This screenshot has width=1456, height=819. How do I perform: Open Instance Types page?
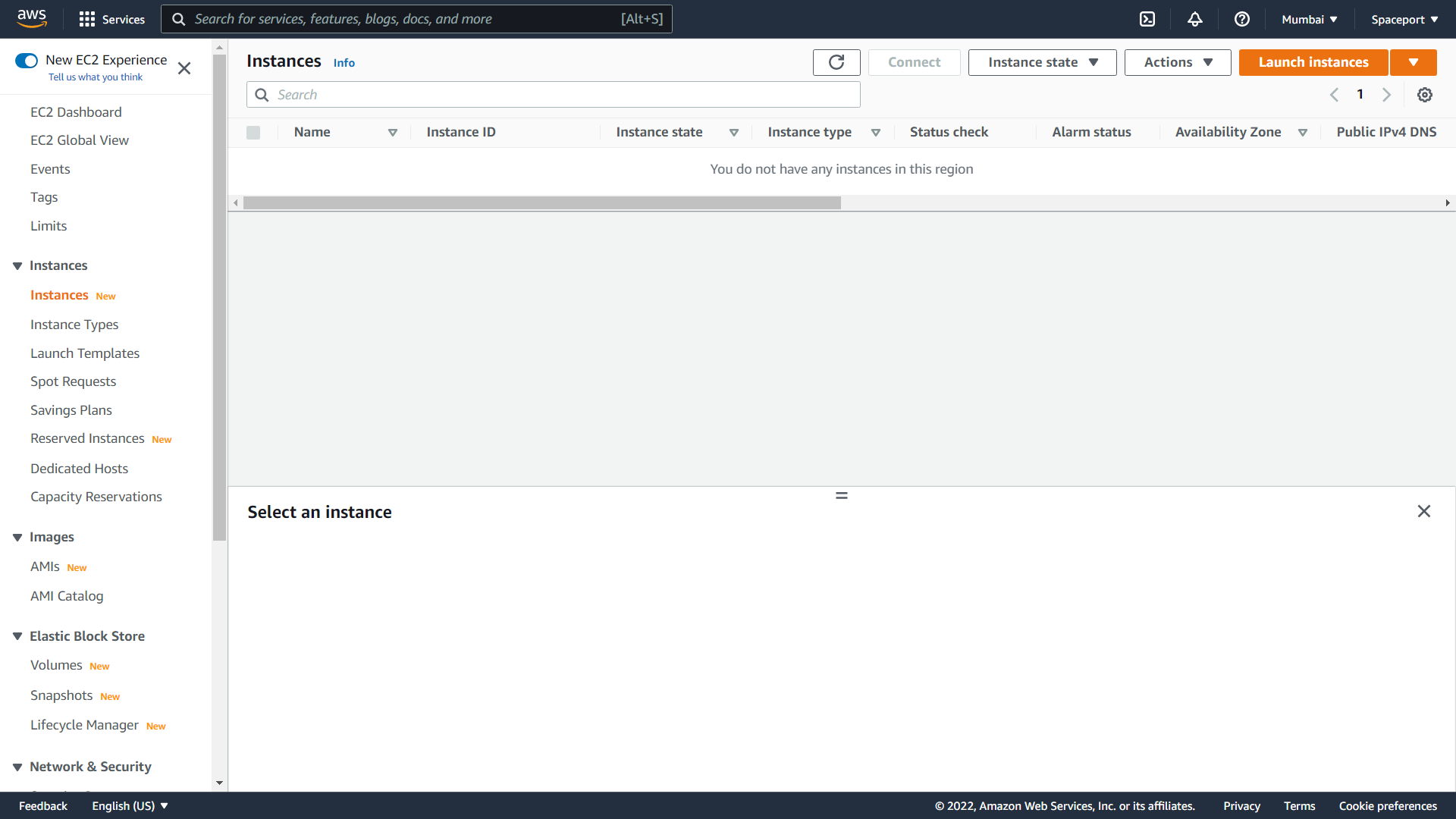[74, 325]
